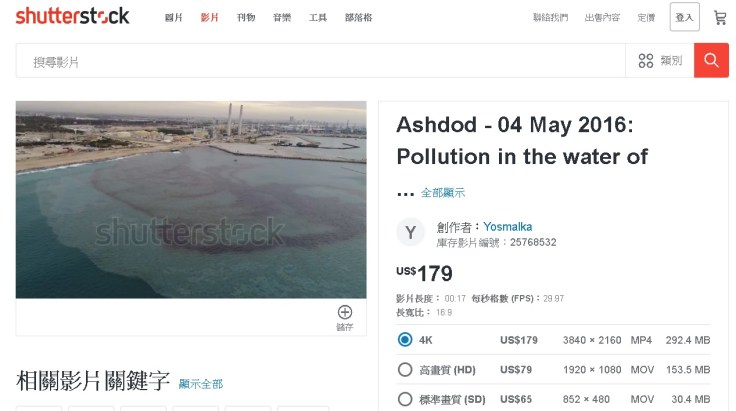Open the Yosmalka creator profile link
736x411 pixels.
507,227
